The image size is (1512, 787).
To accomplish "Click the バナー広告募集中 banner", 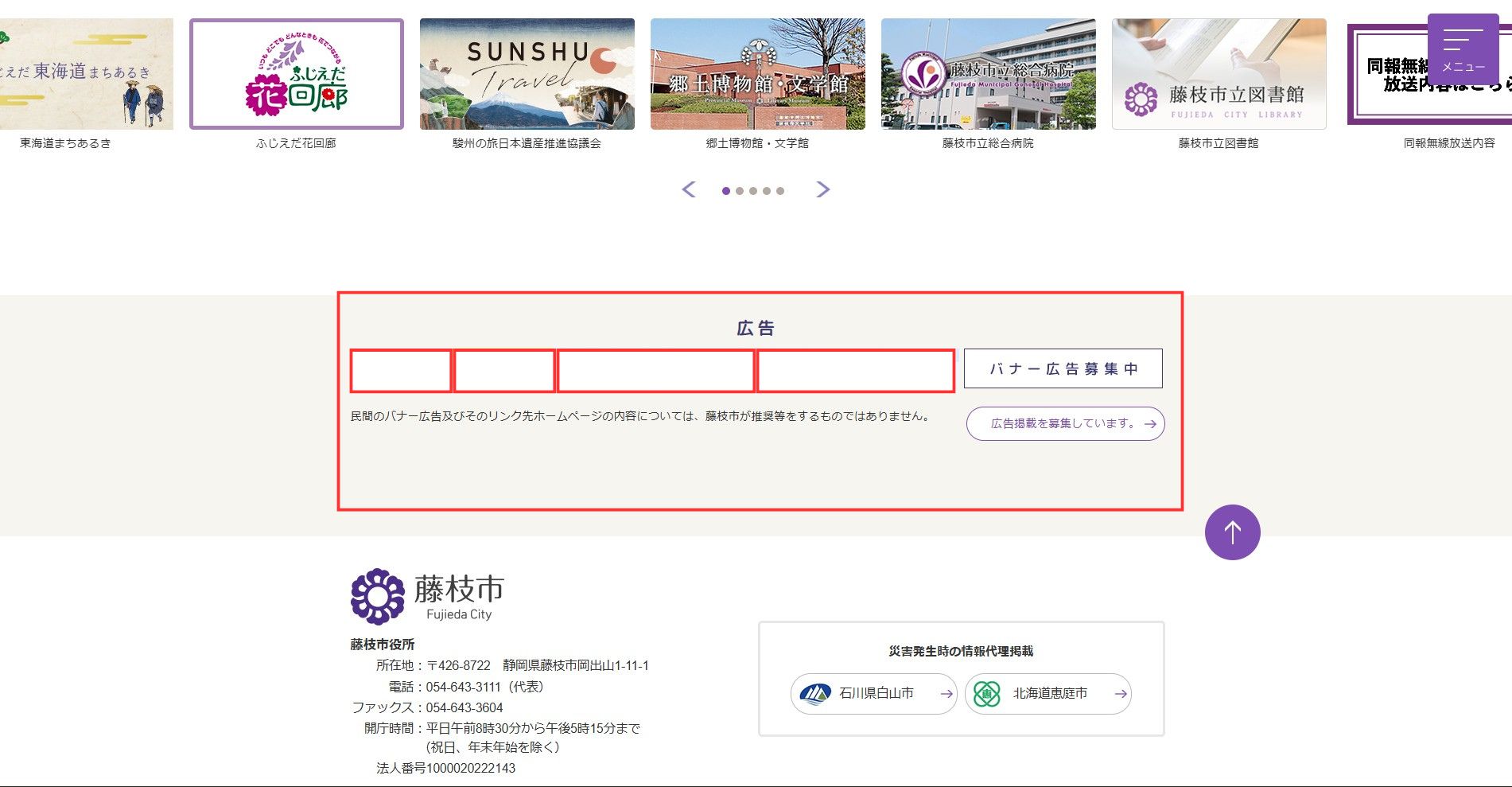I will click(1063, 368).
